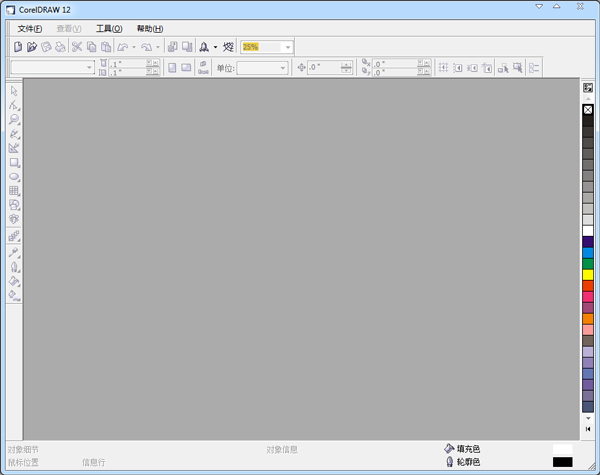Pick the yellow color swatch

tap(588, 274)
